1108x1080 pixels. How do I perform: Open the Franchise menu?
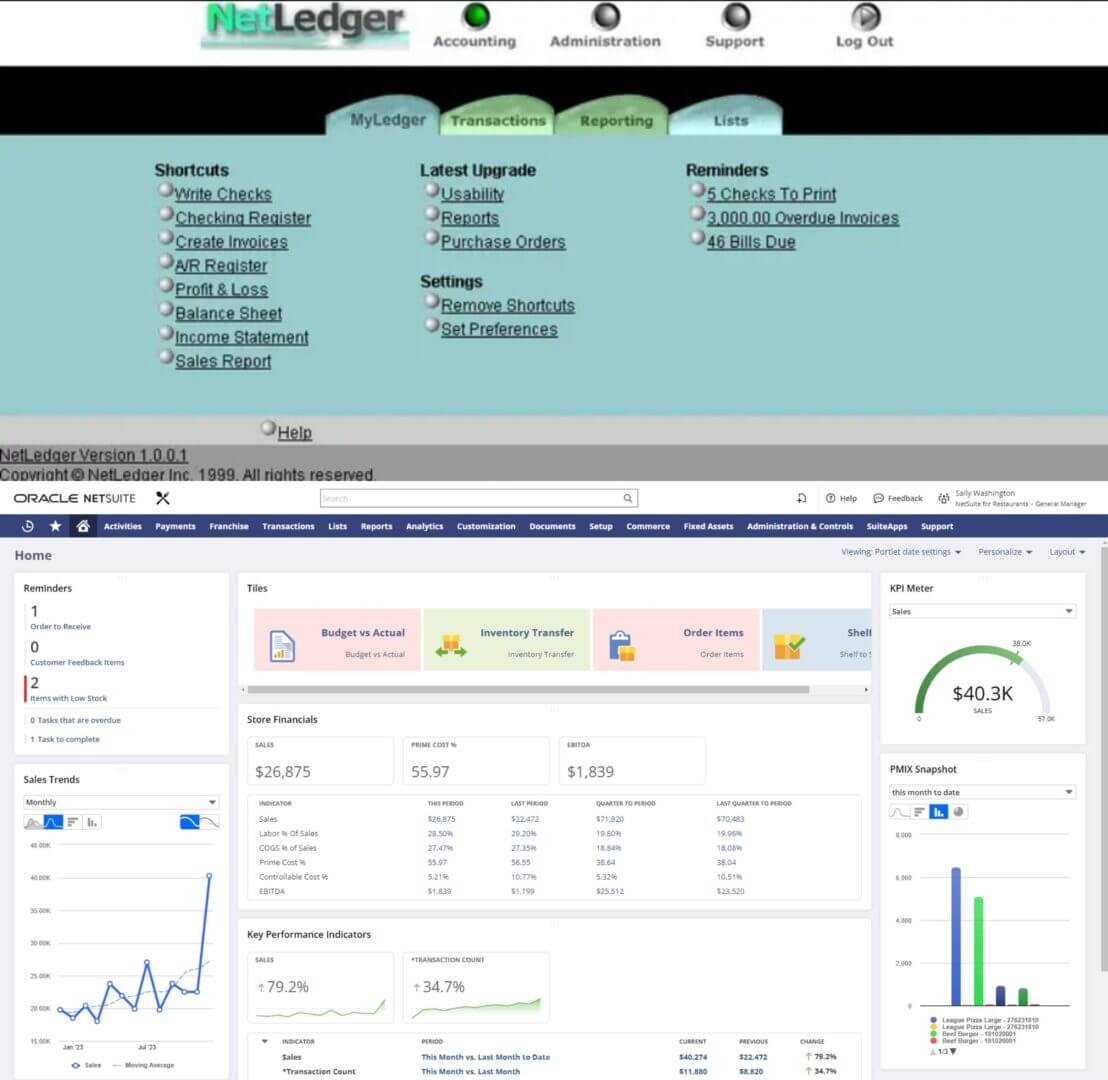(228, 527)
